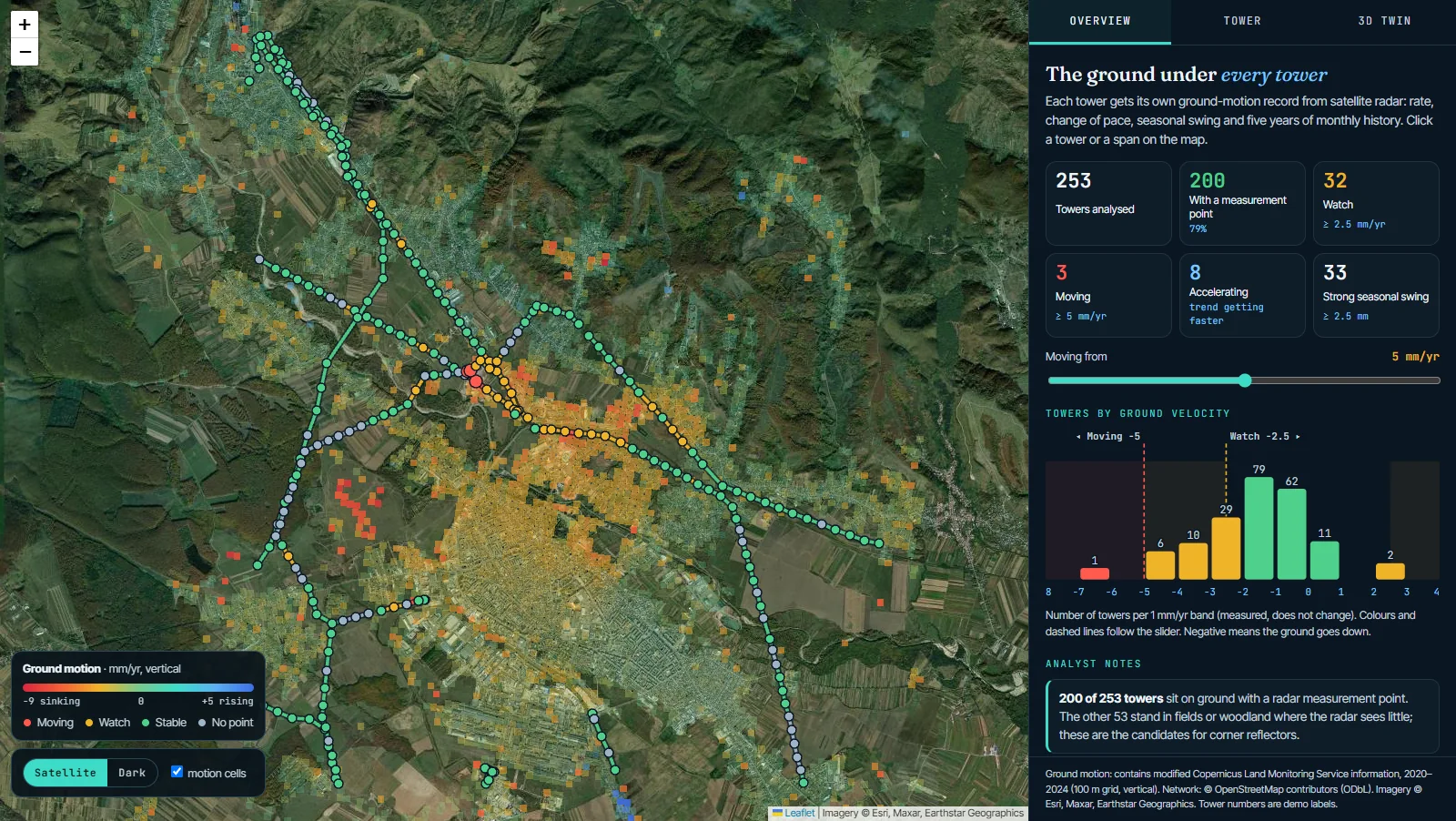The height and width of the screenshot is (821, 1456).
Task: Click the Watch legend yellow dot
Action: tap(89, 723)
